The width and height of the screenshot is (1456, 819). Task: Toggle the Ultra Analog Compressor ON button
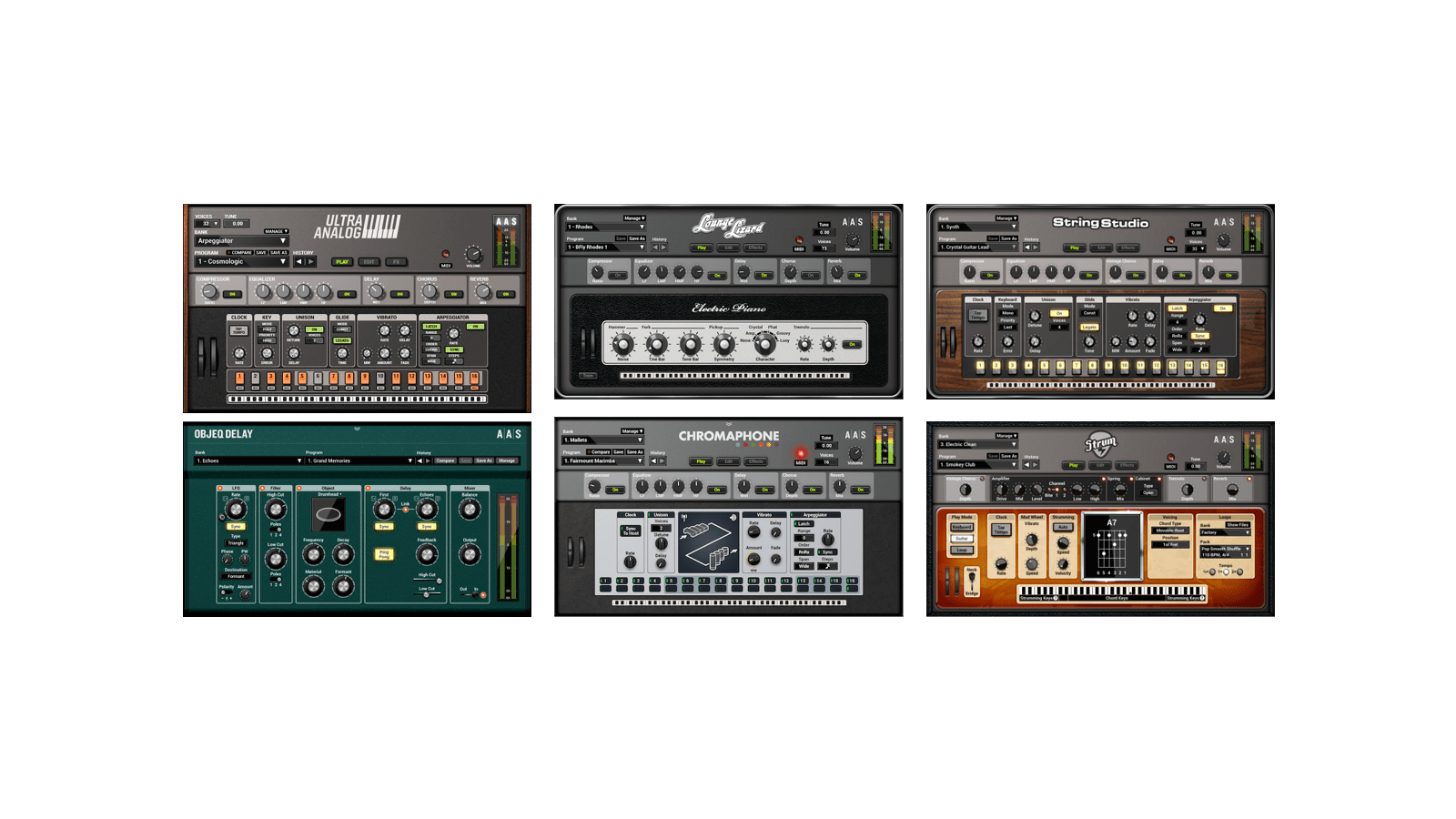pos(232,294)
